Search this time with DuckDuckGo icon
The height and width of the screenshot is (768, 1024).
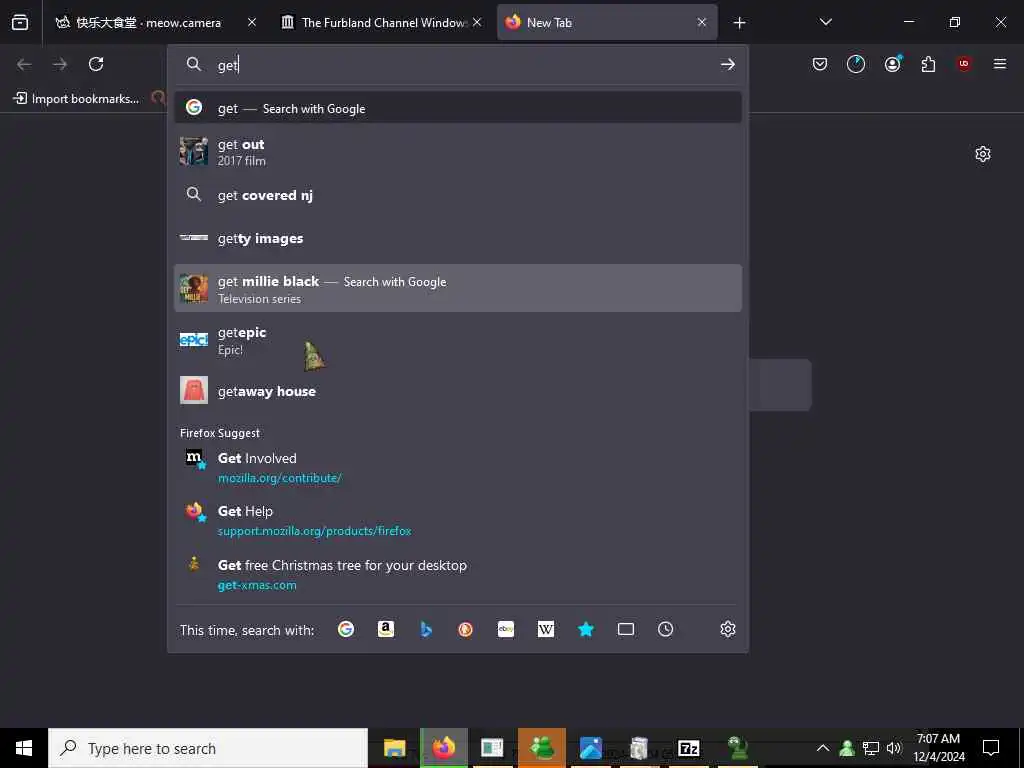pos(466,629)
